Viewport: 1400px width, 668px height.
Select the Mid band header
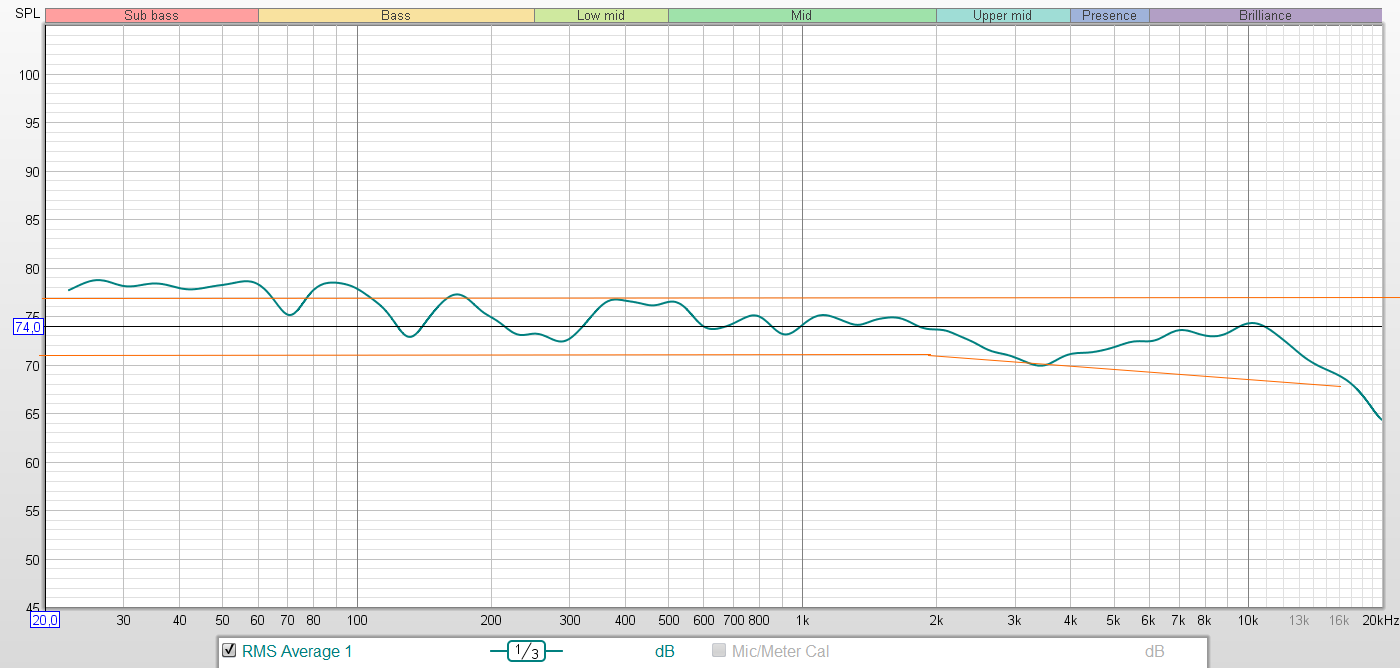point(802,15)
